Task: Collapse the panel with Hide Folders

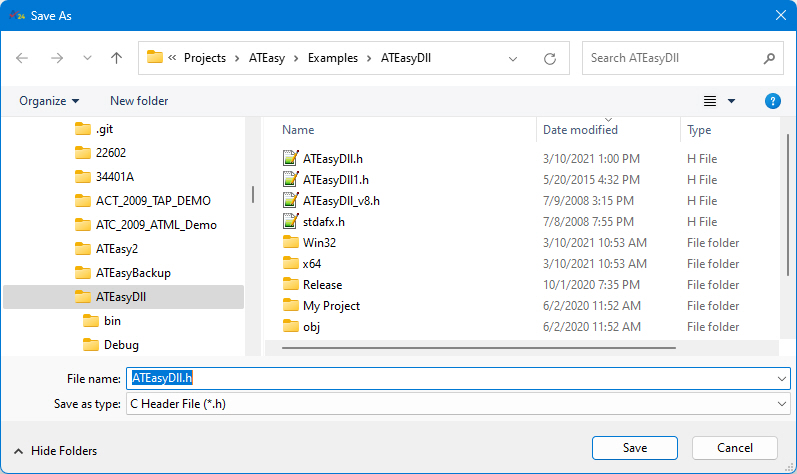Action: click(x=59, y=451)
